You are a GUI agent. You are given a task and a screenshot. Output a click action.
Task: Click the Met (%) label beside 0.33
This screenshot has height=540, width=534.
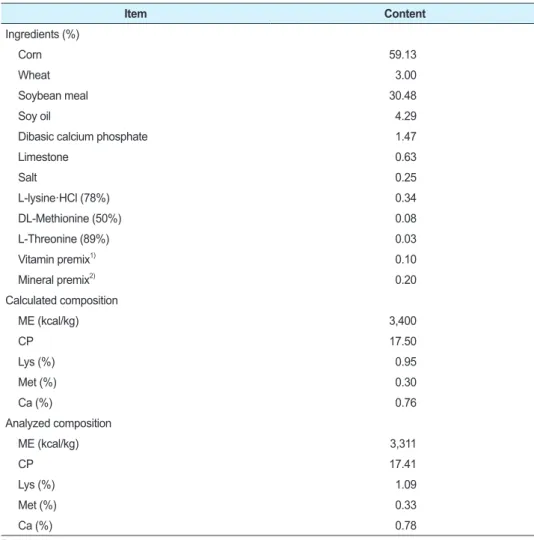[x=38, y=505]
